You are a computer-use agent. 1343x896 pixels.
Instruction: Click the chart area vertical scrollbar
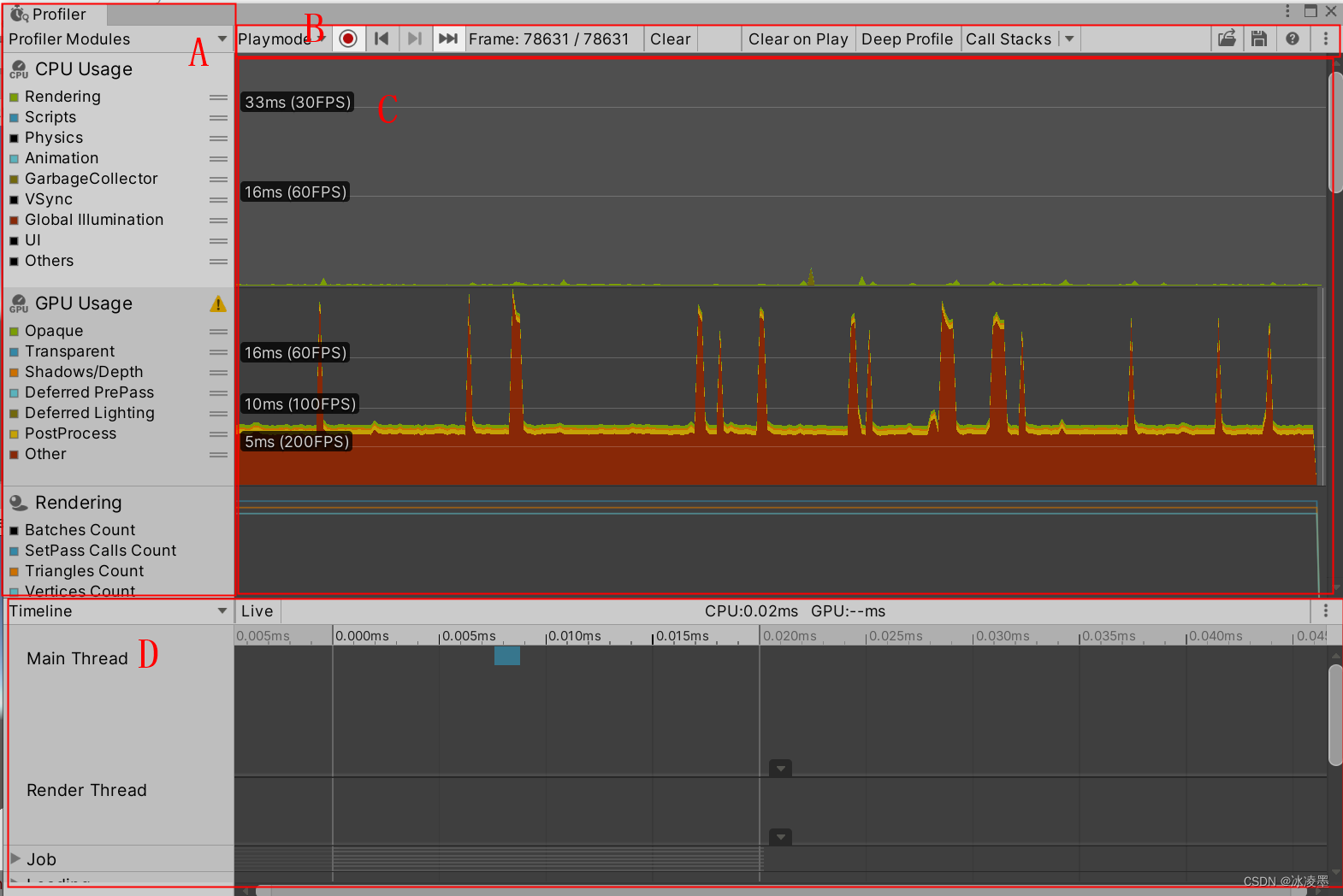1335,133
